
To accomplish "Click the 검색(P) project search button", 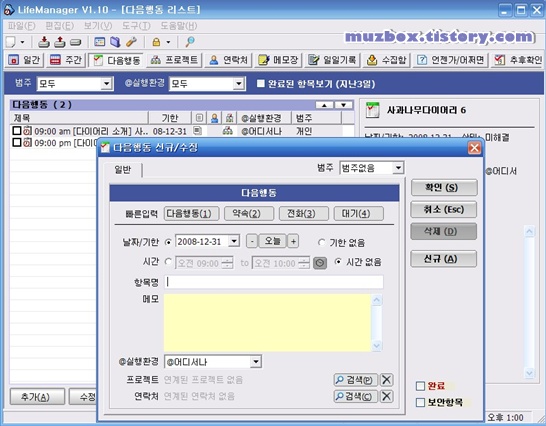I will coord(356,380).
